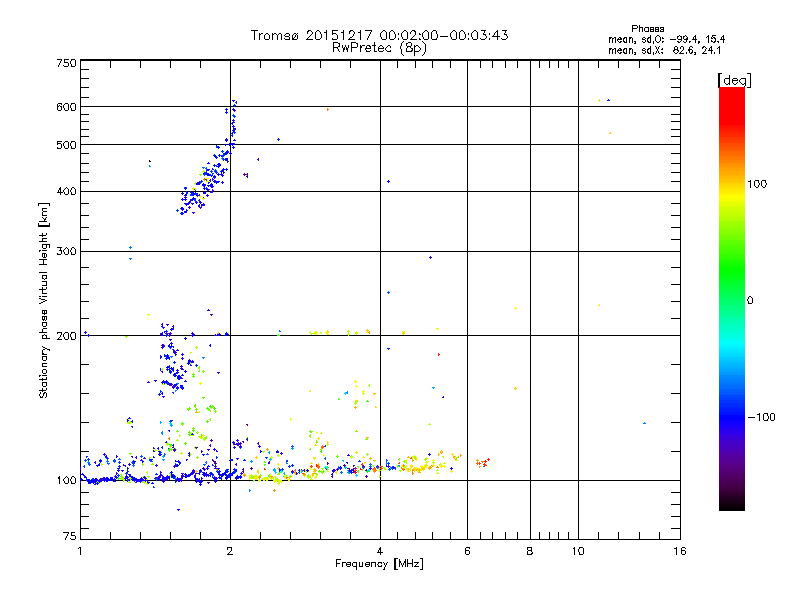The width and height of the screenshot is (800, 600).
Task: Click the '600' y-axis tick label
Action: pyautogui.click(x=66, y=107)
